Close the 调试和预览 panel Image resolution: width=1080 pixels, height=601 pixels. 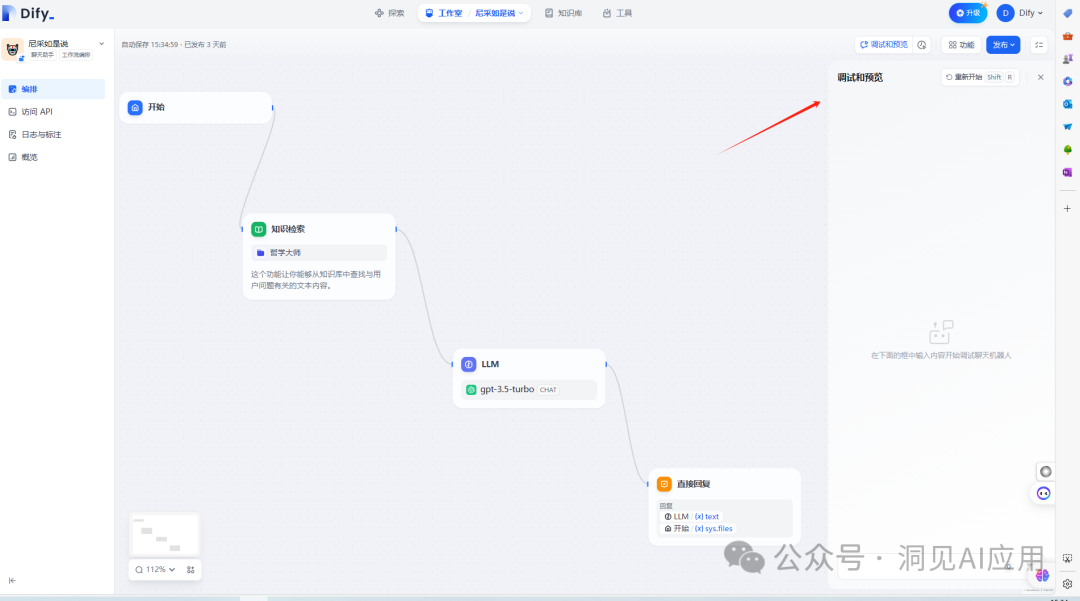coord(1040,77)
